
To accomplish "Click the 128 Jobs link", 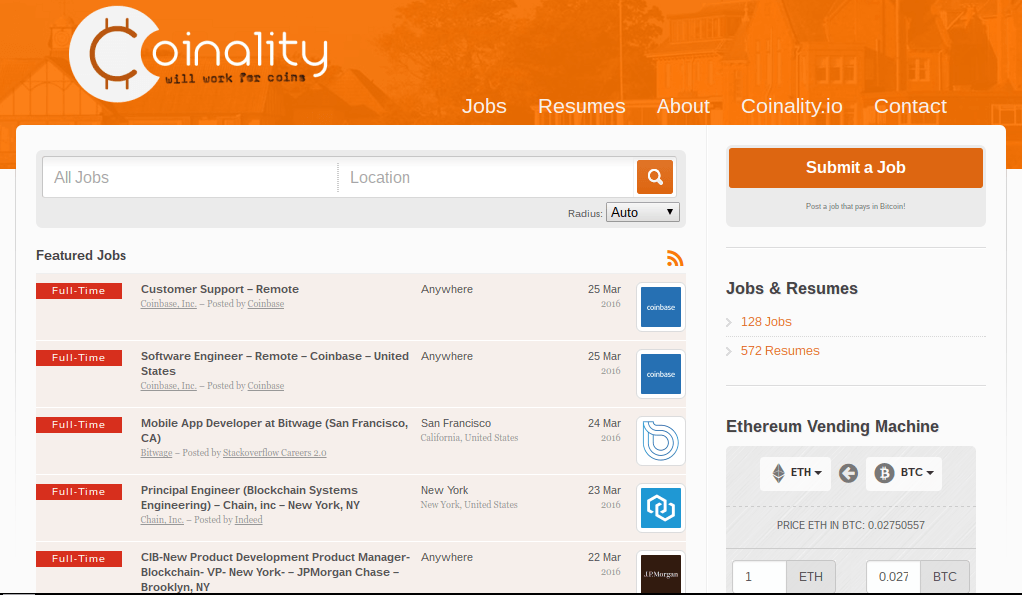I will click(766, 321).
